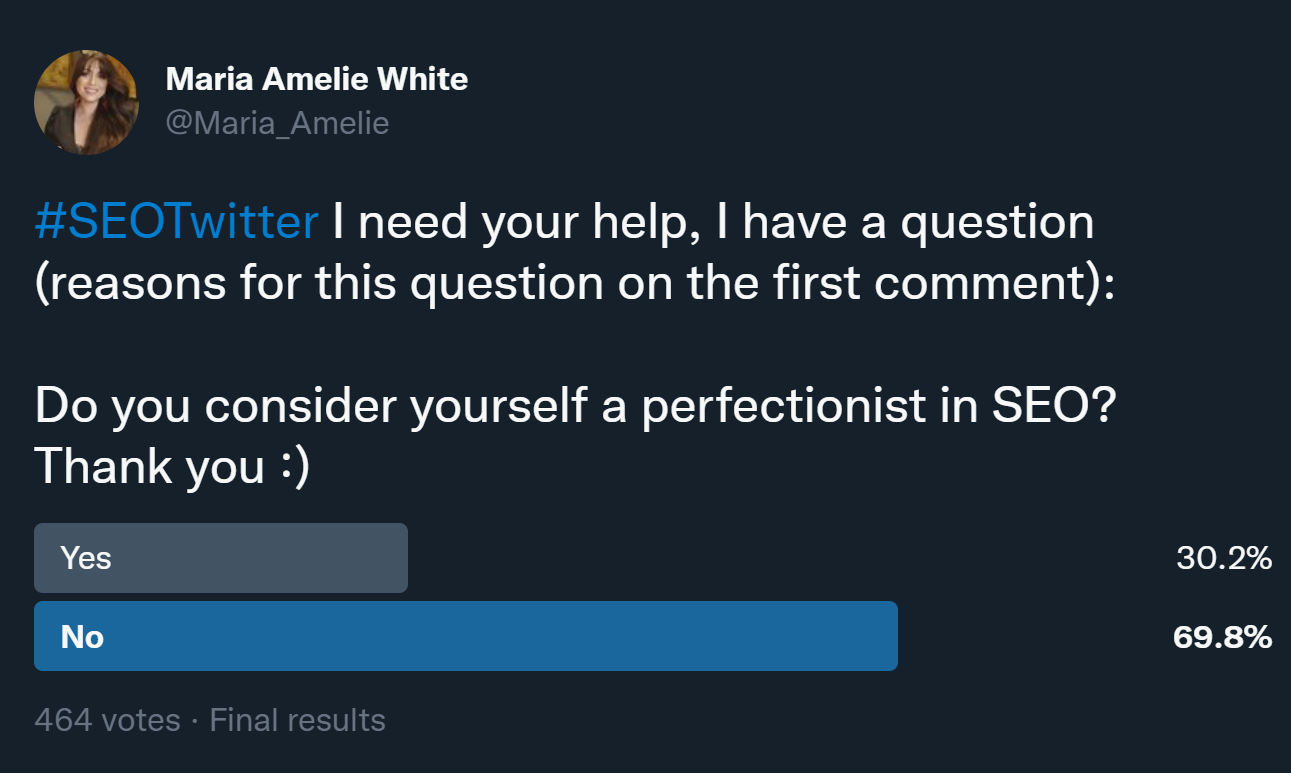Viewport: 1291px width, 773px height.
Task: Click Maria Amelie White's profile photo
Action: coord(86,103)
